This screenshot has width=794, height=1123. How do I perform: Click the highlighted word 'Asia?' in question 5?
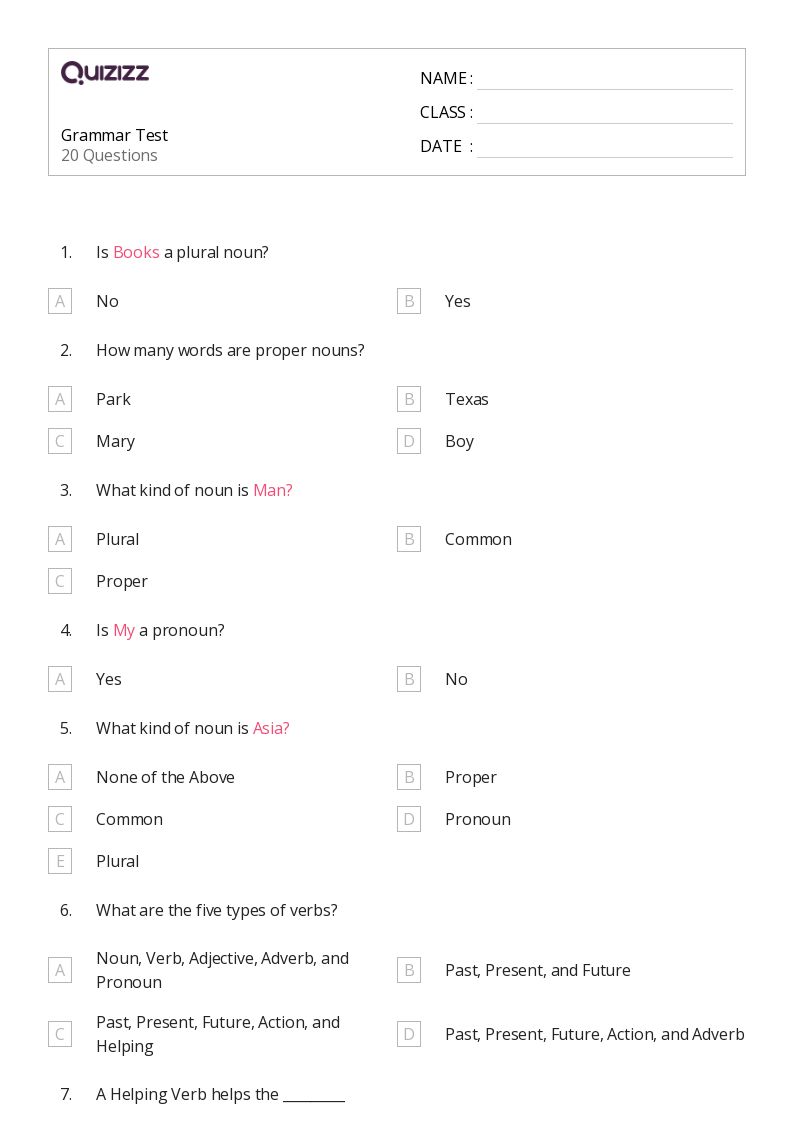[x=271, y=728]
